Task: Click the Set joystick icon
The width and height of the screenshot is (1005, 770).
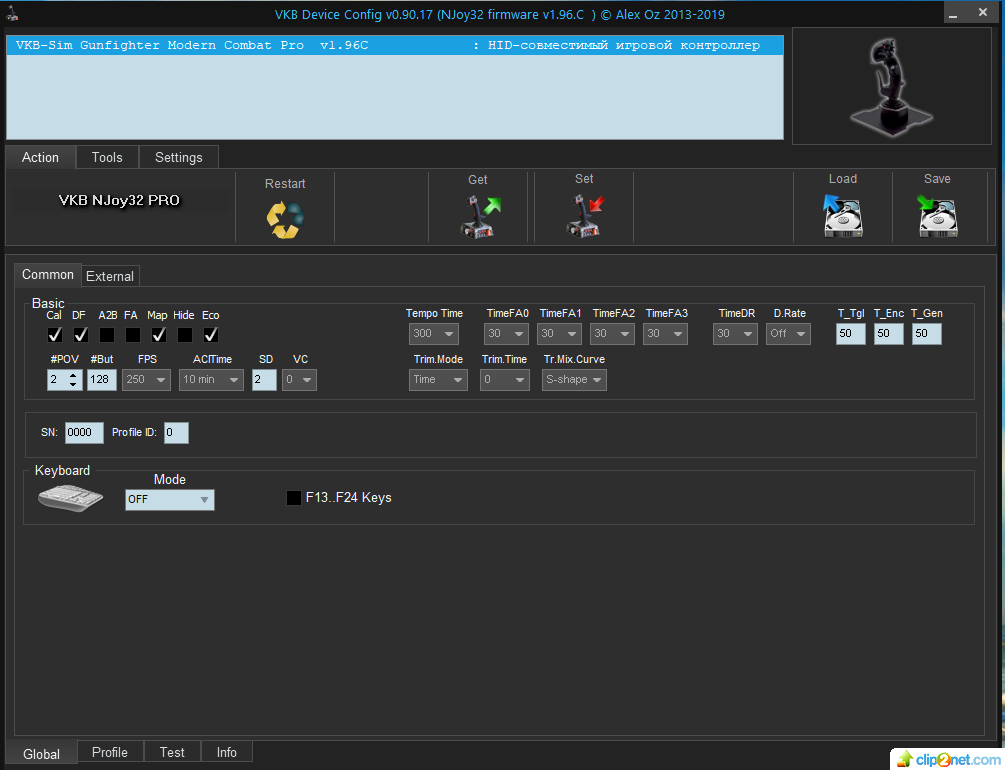Action: coord(585,216)
